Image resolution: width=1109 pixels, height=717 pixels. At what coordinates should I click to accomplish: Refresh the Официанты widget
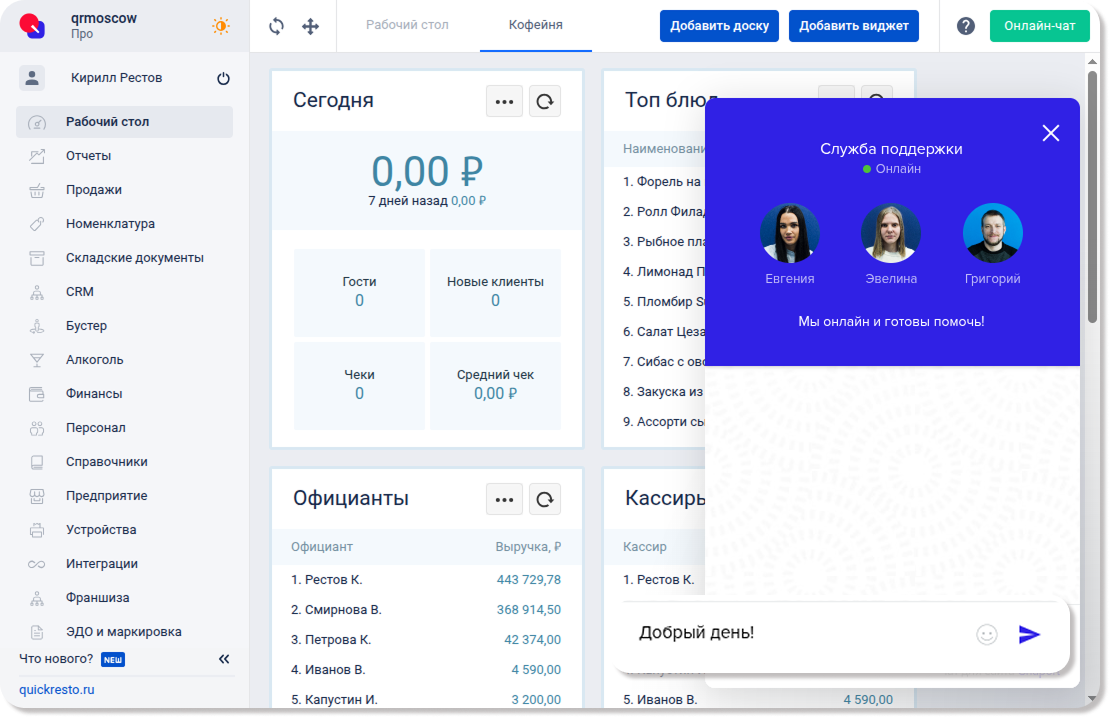tap(545, 499)
